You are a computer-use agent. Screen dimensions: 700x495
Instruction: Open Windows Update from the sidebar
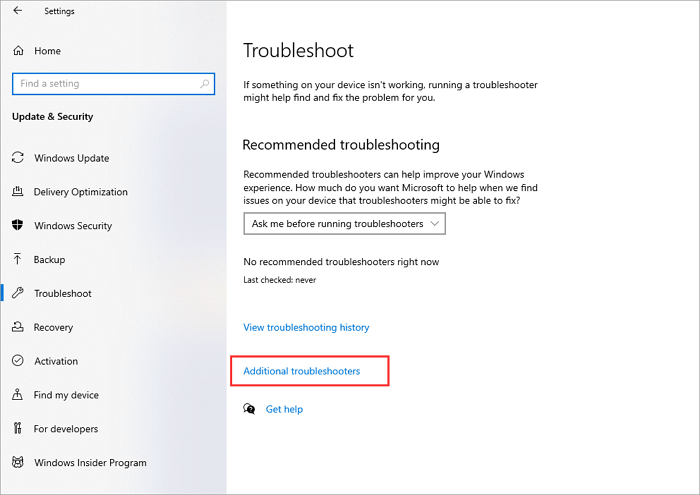coord(71,158)
